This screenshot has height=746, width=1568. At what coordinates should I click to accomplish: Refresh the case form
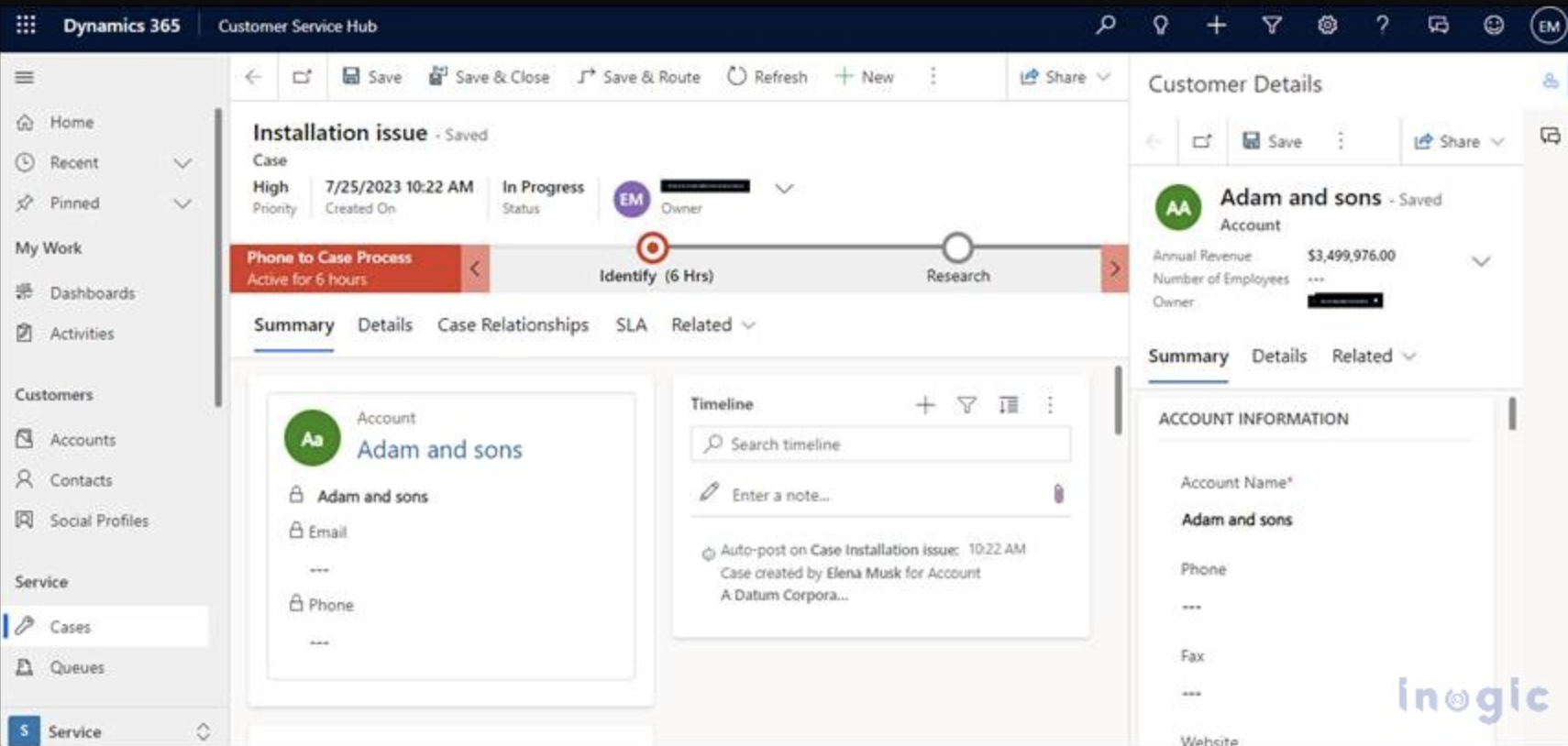click(x=767, y=77)
